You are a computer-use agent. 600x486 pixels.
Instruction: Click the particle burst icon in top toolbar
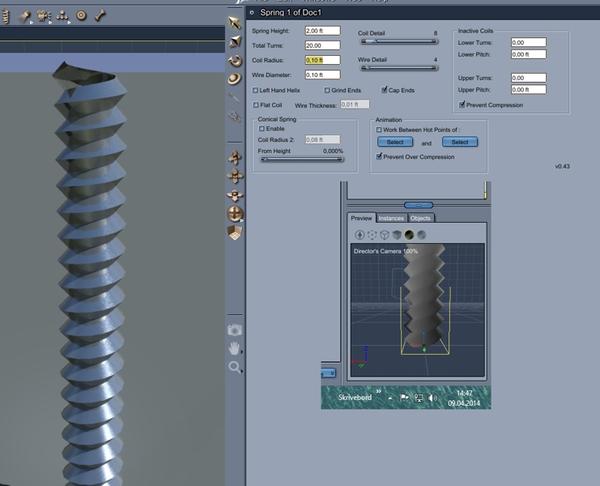tap(44, 16)
